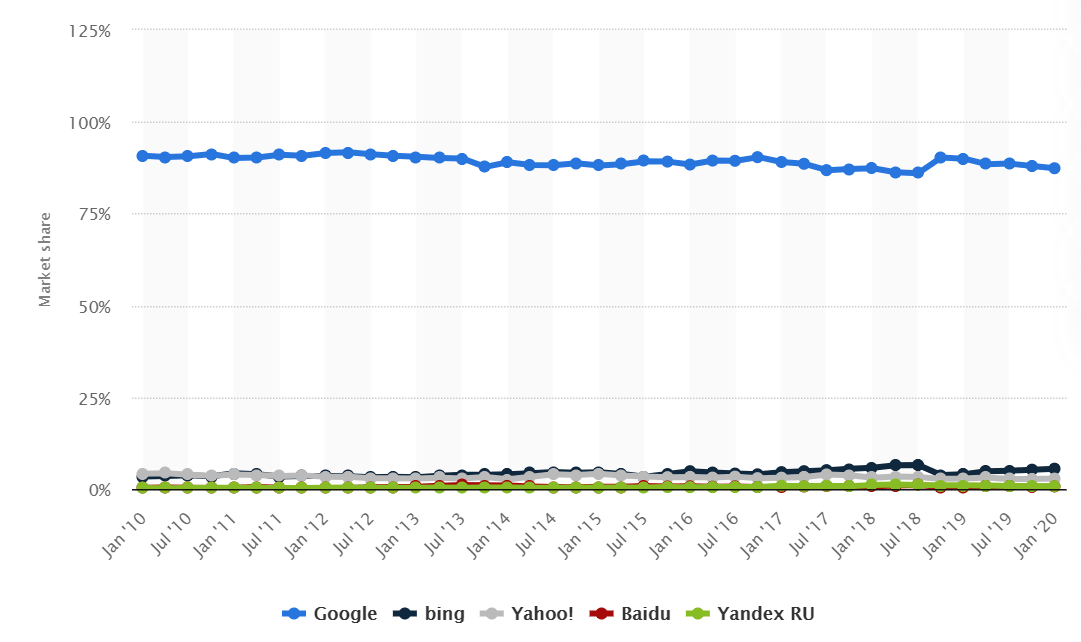Click the Baidu legend label
This screenshot has width=1081, height=642.
pos(644,614)
